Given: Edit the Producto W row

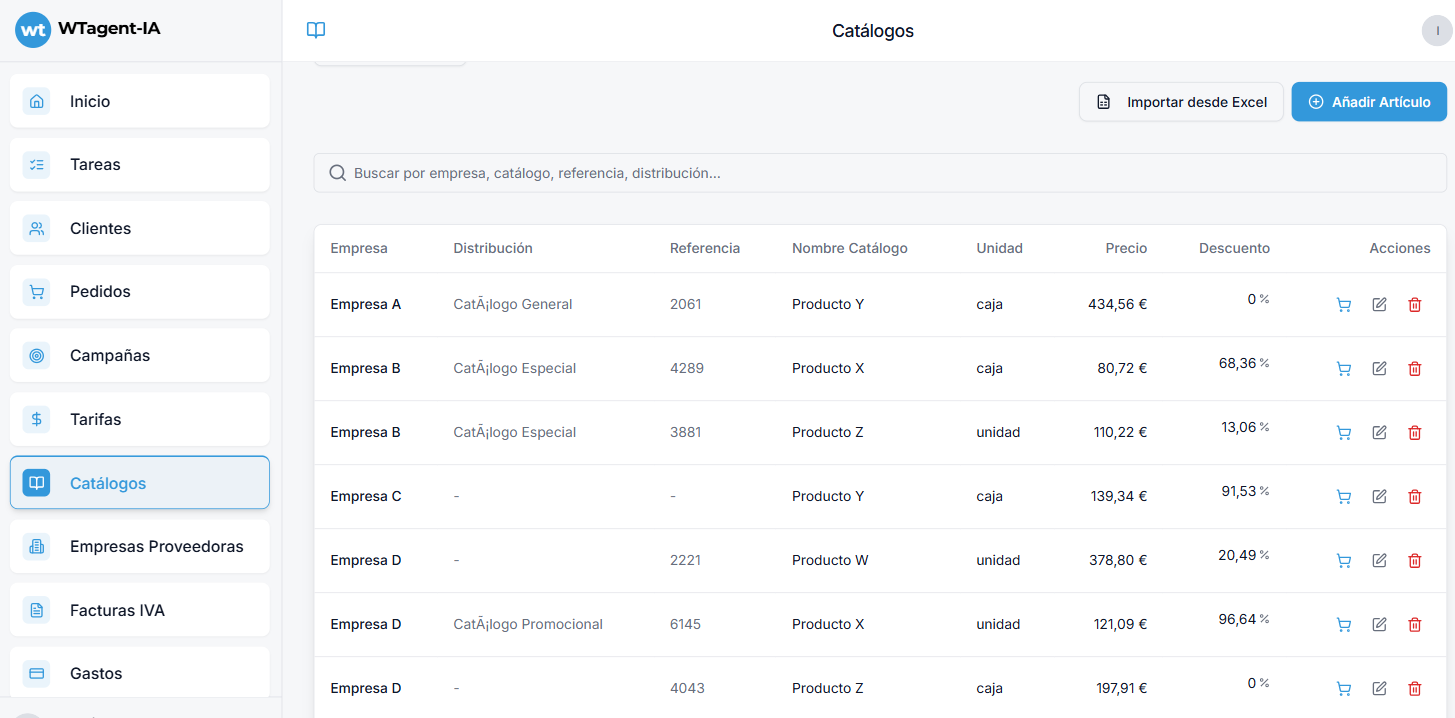Looking at the screenshot, I should (x=1379, y=561).
